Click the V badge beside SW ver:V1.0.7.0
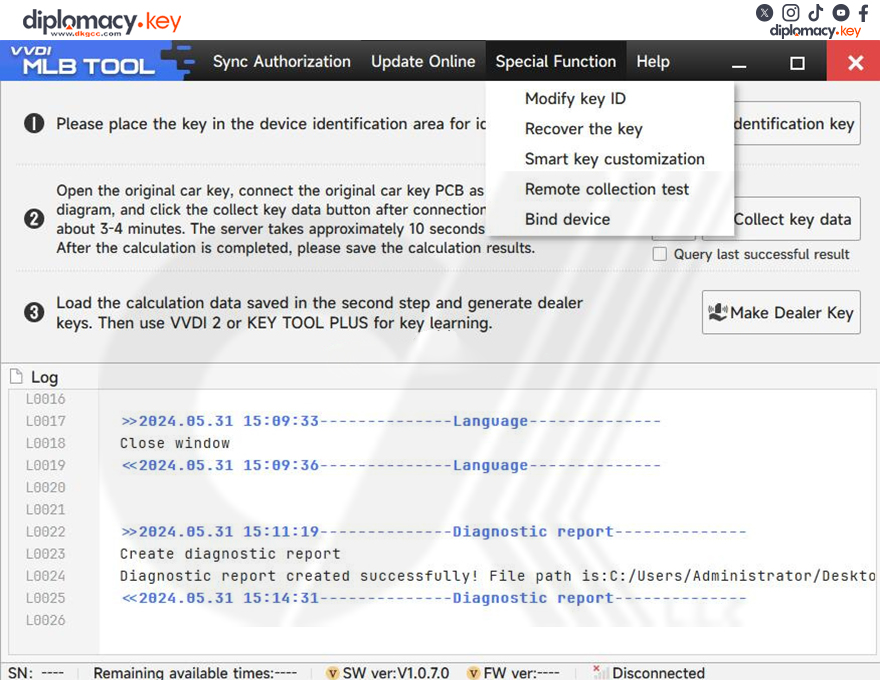Image resolution: width=880 pixels, height=680 pixels. pos(332,673)
